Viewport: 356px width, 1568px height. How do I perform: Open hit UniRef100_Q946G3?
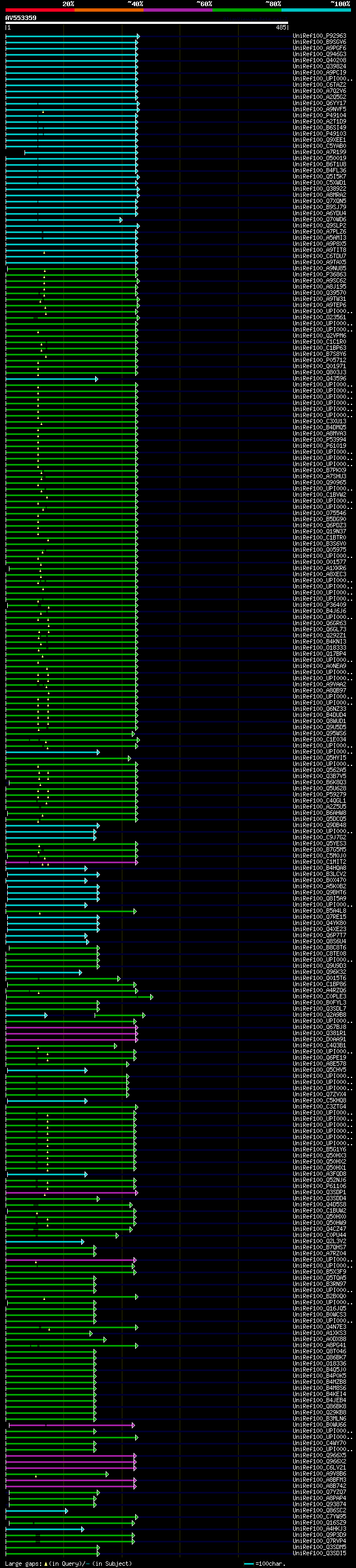[319, 54]
